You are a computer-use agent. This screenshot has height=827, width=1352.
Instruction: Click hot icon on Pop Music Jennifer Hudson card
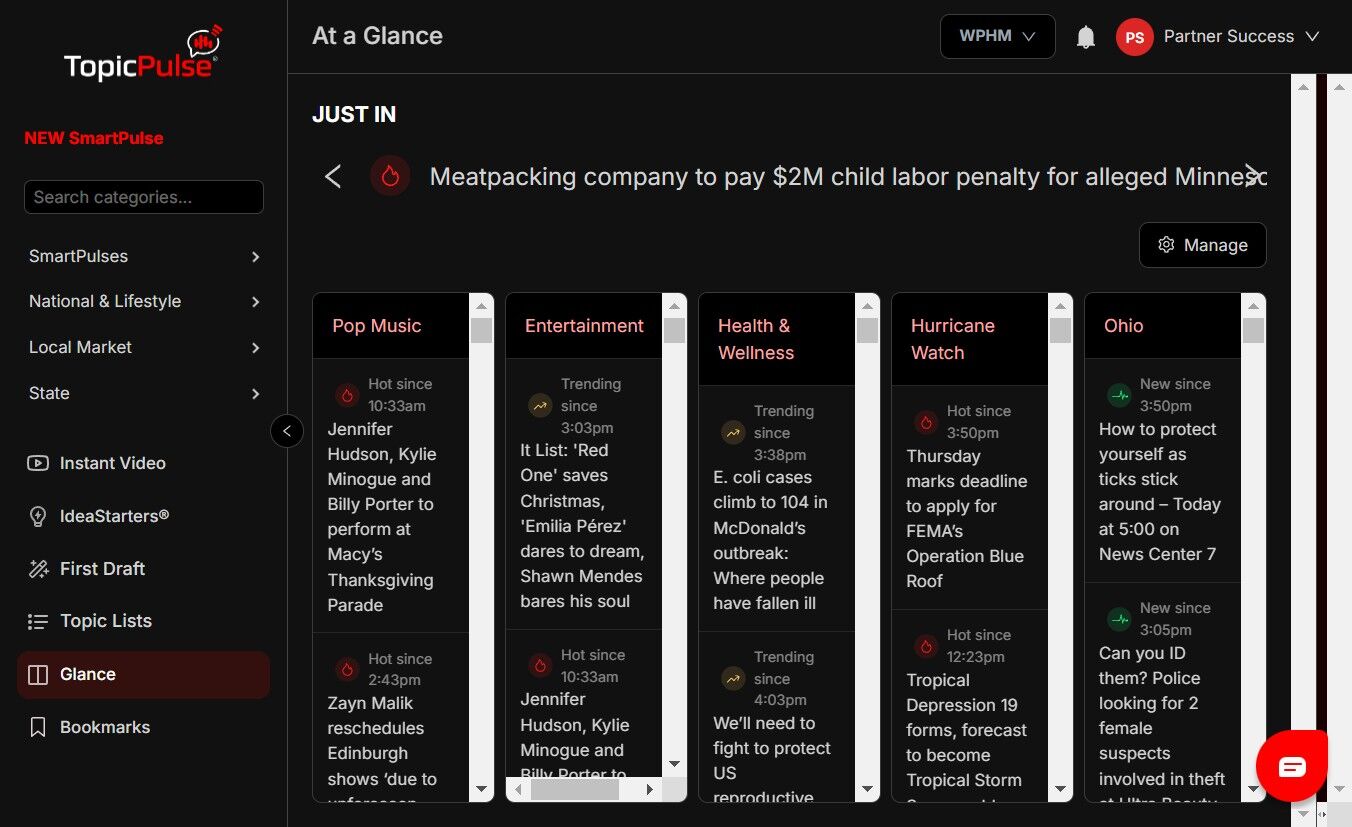pyautogui.click(x=347, y=395)
